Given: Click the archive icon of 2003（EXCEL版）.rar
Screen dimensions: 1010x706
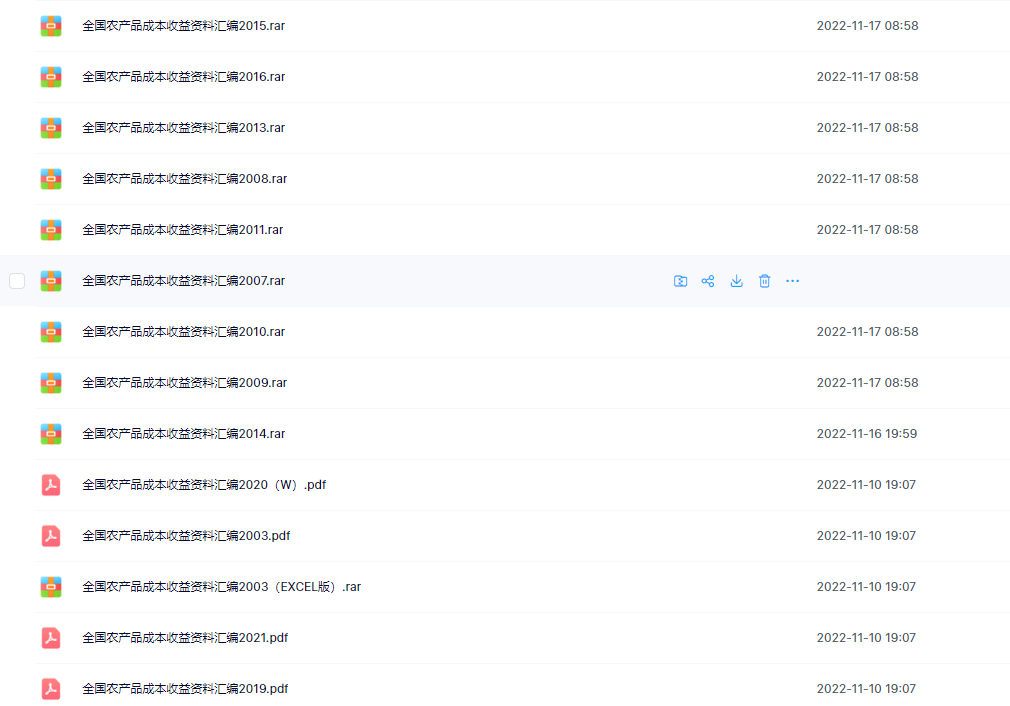Looking at the screenshot, I should pos(51,586).
